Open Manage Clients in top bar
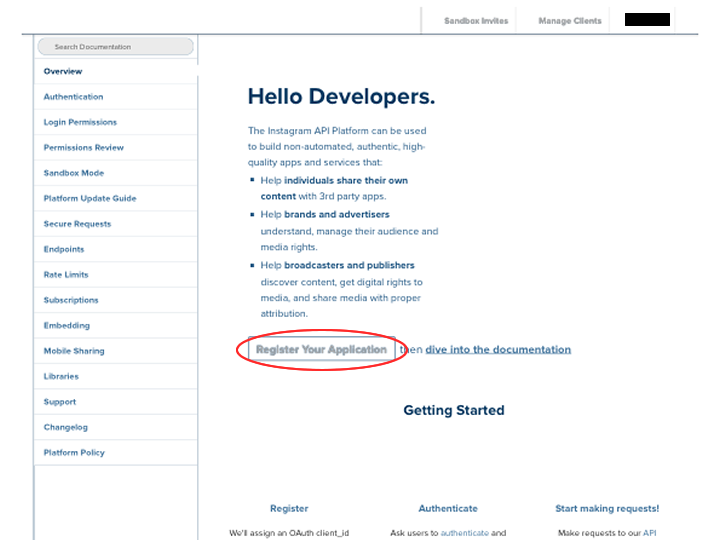The width and height of the screenshot is (720, 540). tap(570, 21)
